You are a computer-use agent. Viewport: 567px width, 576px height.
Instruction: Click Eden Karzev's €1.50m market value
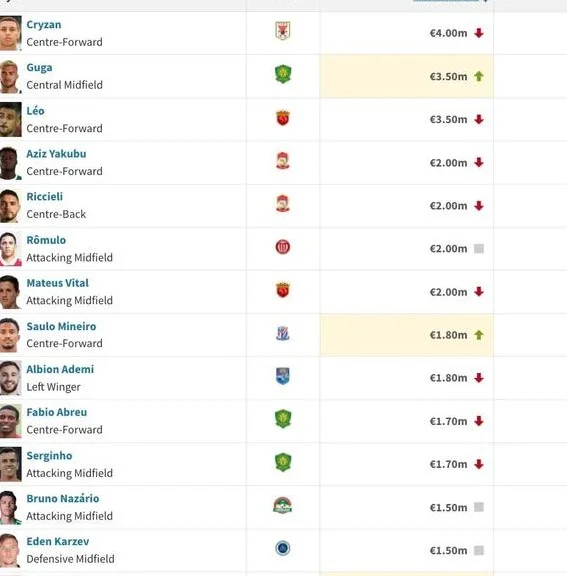coord(448,551)
